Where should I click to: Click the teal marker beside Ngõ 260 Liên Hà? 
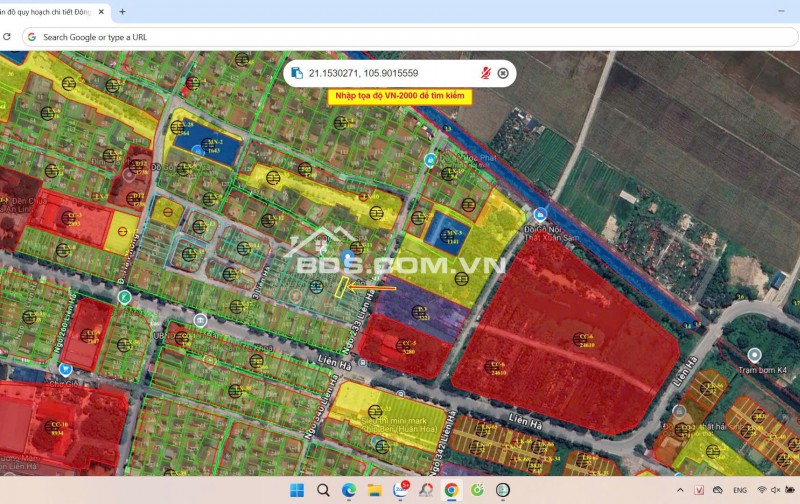(x=124, y=297)
